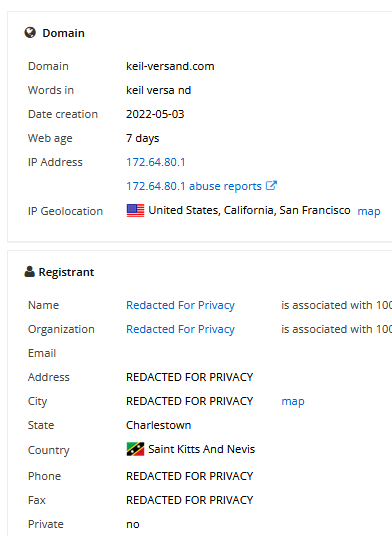392x536 pixels.
Task: Click the globe icon beside Domain heading
Action: (30, 33)
